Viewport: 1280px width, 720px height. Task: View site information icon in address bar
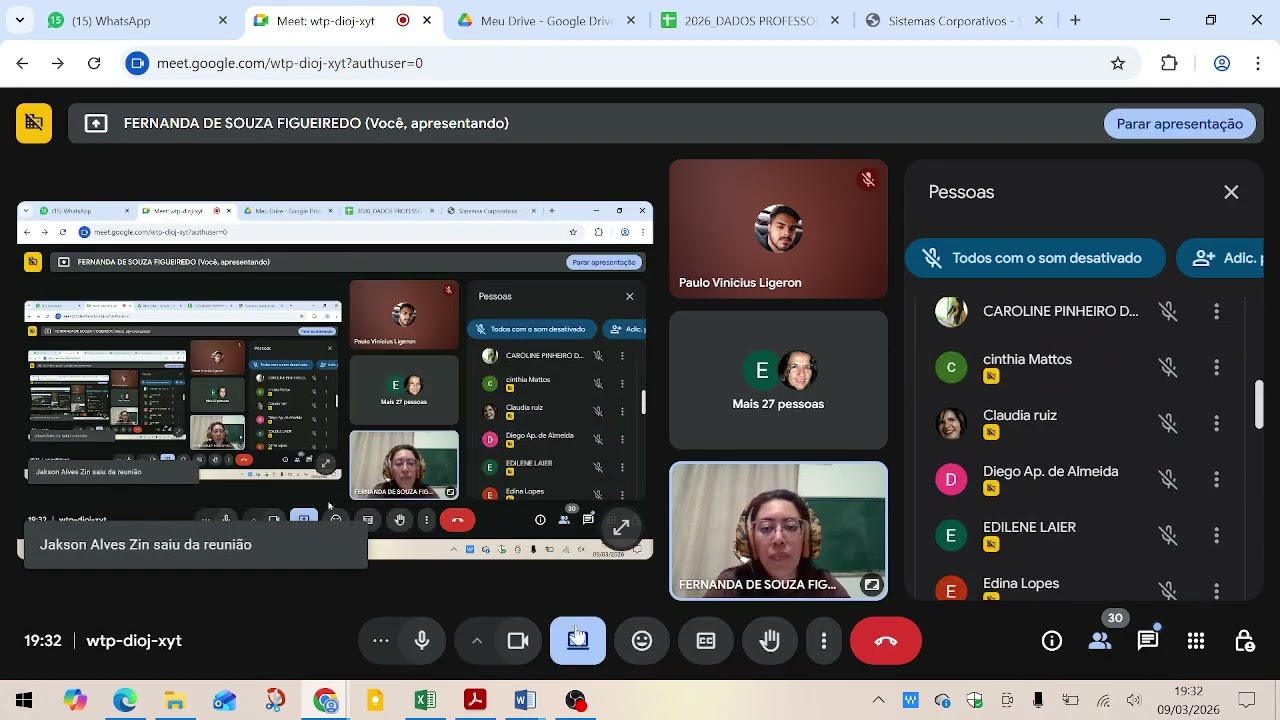pos(138,63)
